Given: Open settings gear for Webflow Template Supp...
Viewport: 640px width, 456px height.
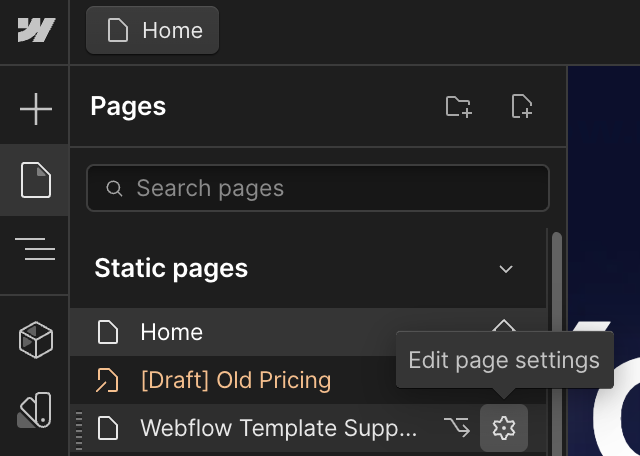Looking at the screenshot, I should [504, 428].
